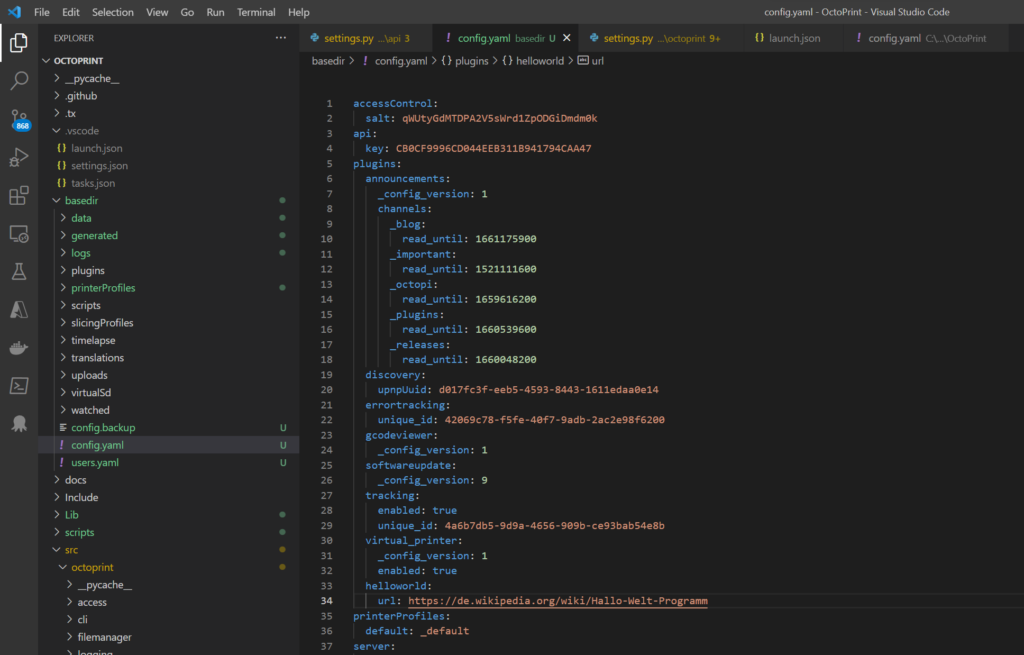Open the Remote Explorer view
1024x655 pixels.
[x=19, y=234]
